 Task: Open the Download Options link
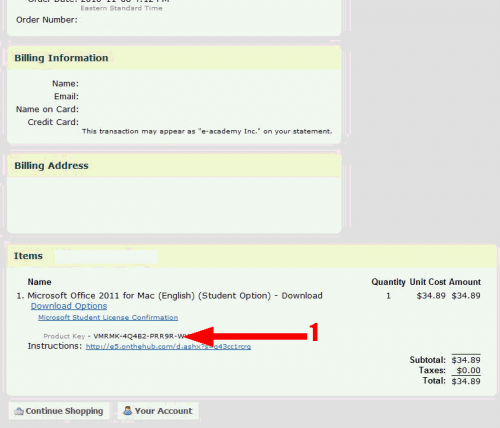(x=69, y=306)
